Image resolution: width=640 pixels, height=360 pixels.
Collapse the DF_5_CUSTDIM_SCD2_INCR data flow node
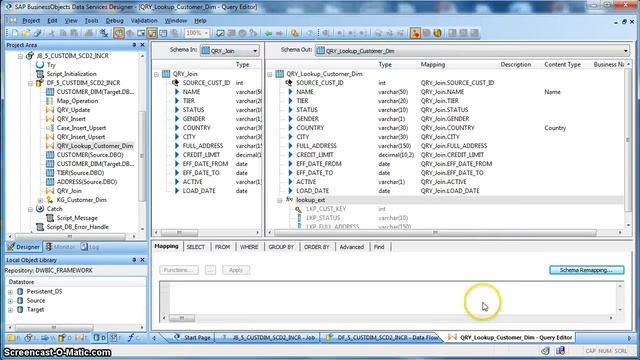pos(30,83)
